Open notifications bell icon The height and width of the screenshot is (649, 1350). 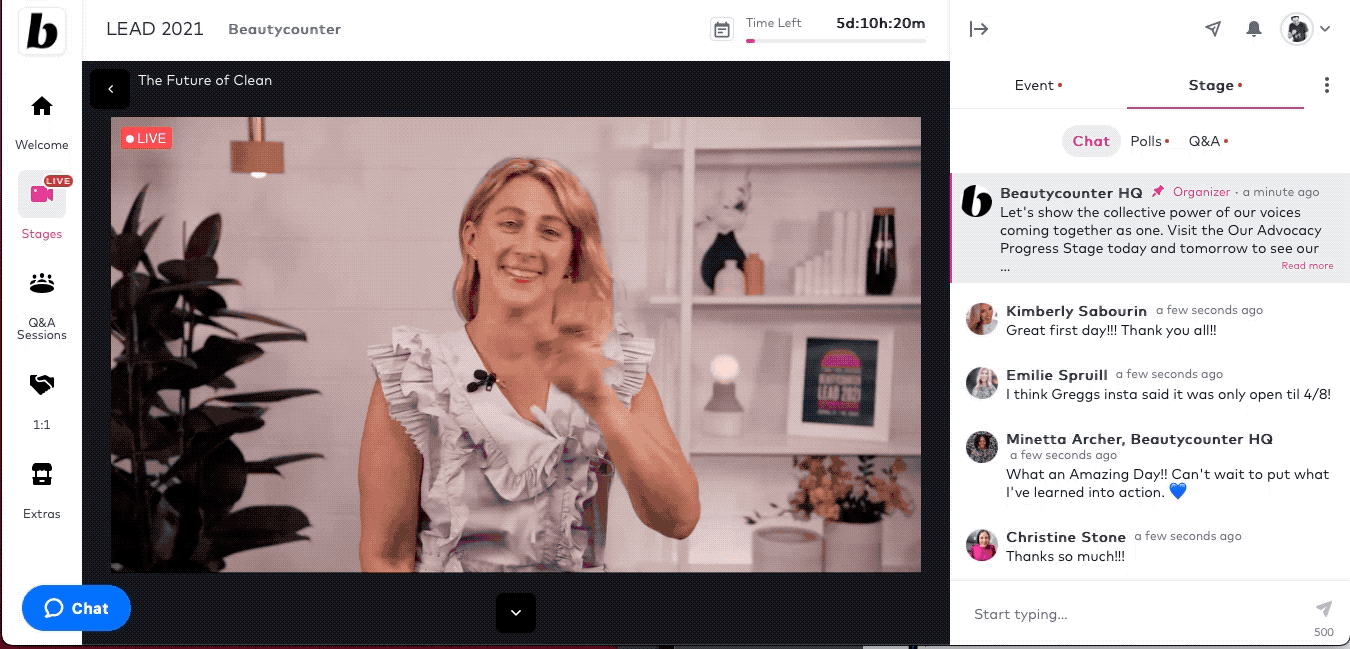[x=1254, y=29]
